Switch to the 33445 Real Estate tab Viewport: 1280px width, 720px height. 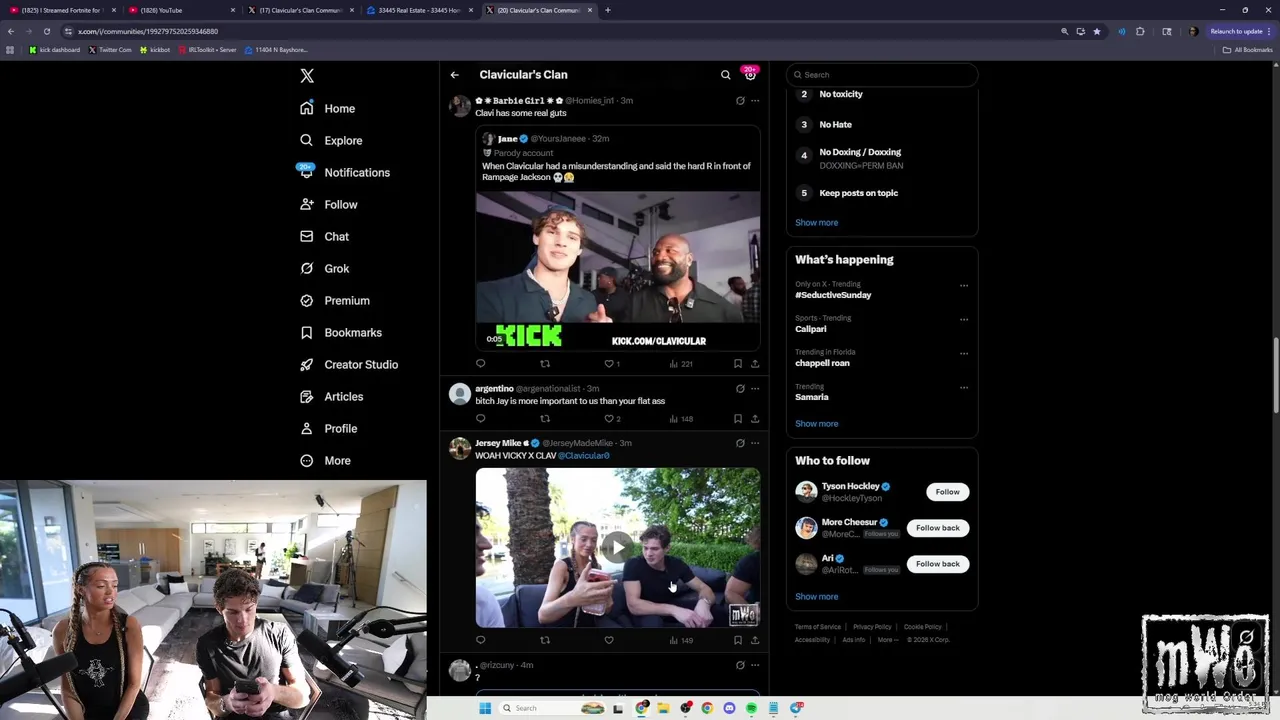[x=420, y=10]
